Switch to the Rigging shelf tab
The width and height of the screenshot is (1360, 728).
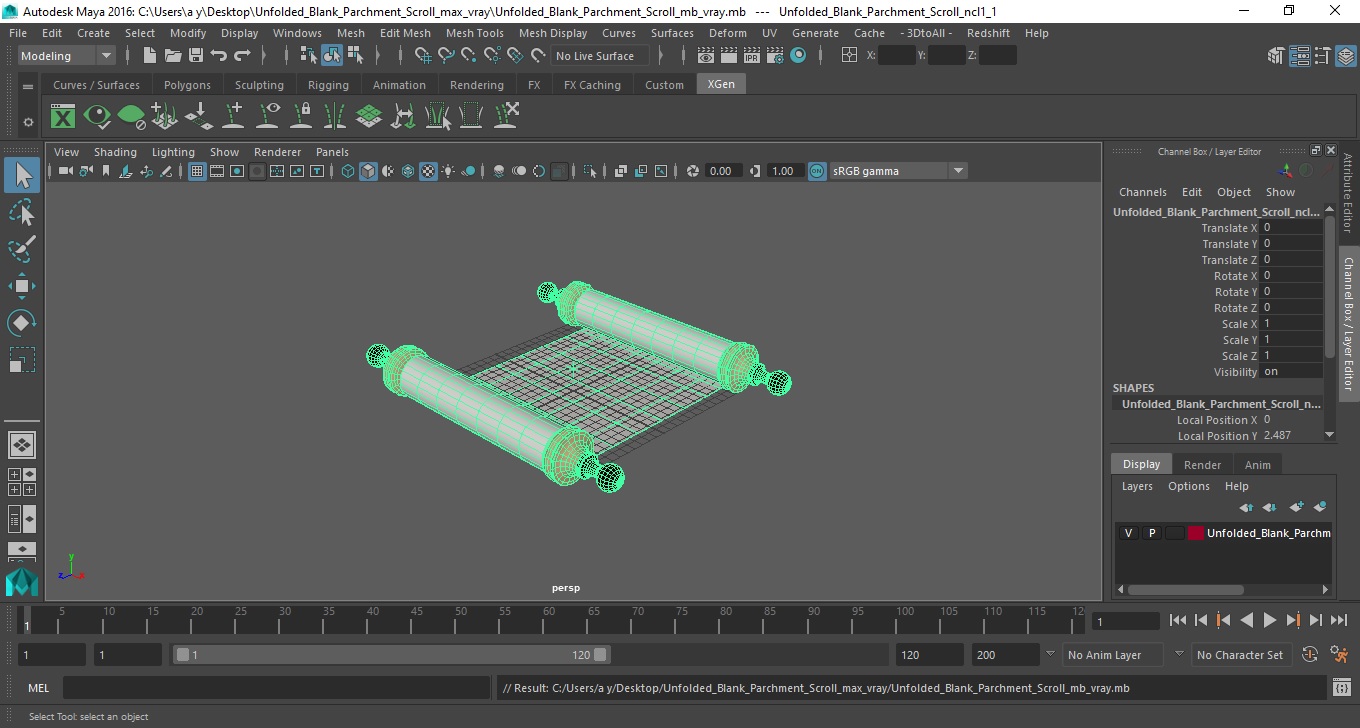pyautogui.click(x=328, y=85)
